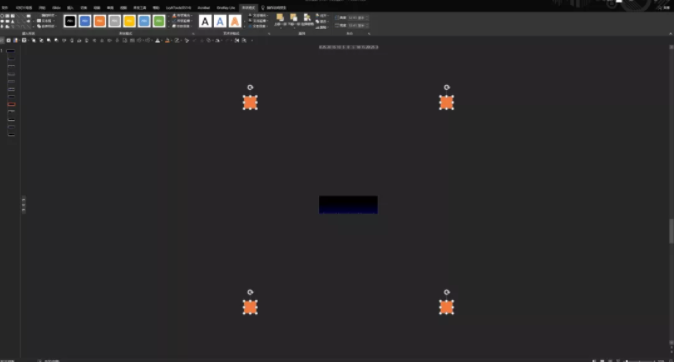
Task: Open the Text Fill dropdown
Action: click(259, 15)
